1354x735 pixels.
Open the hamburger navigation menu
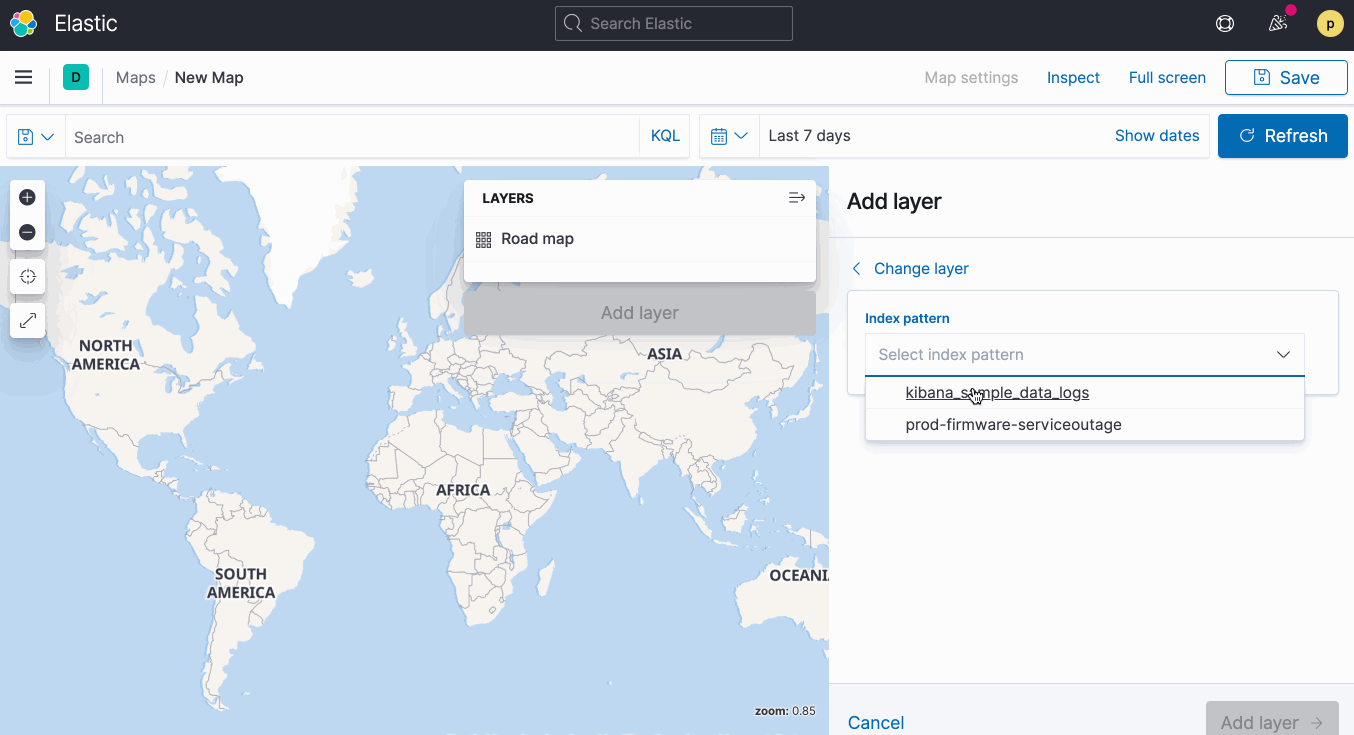[x=24, y=77]
